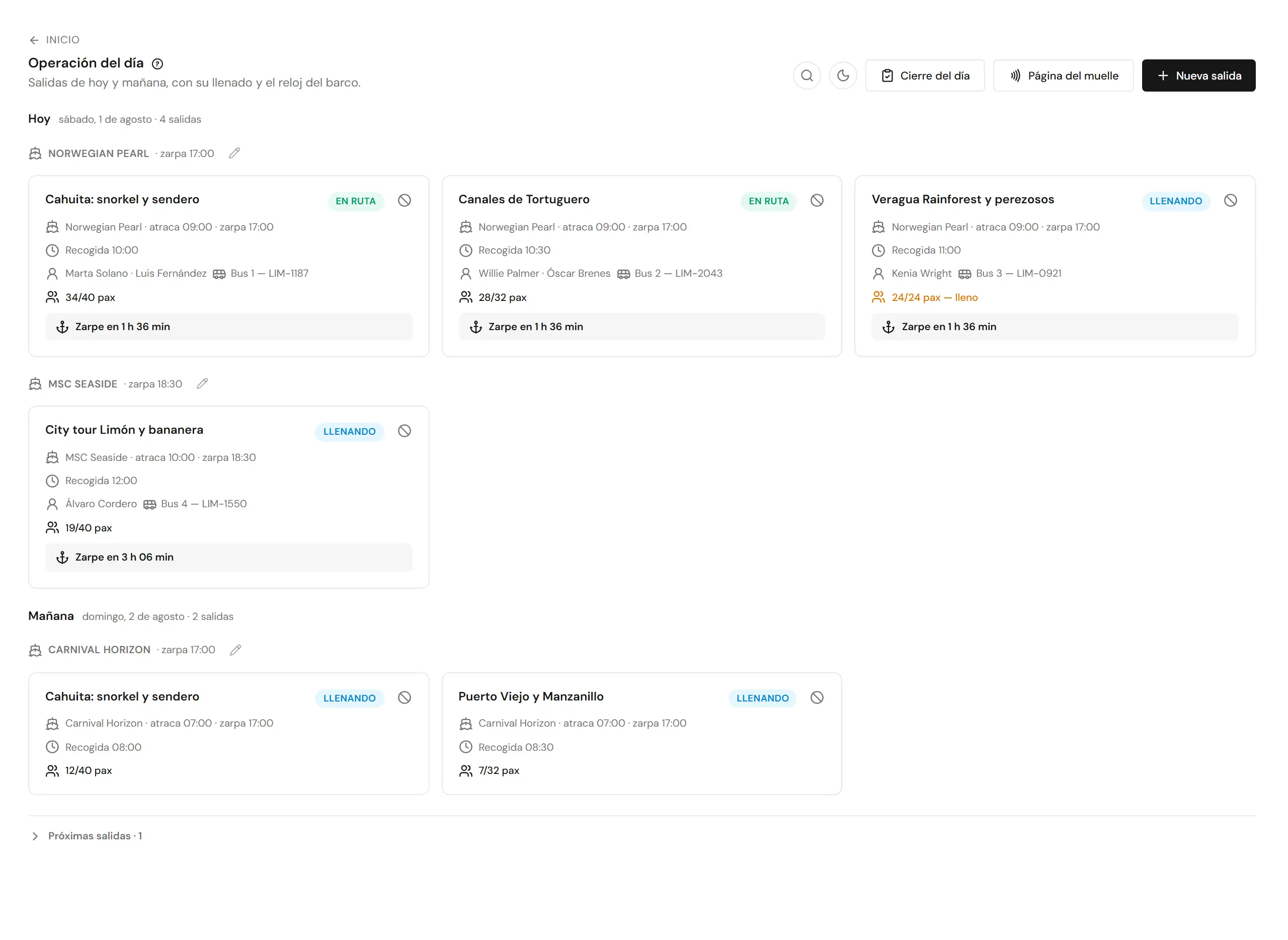1288x940 pixels.
Task: Open City tour Limón y bananera title
Action: 124,430
